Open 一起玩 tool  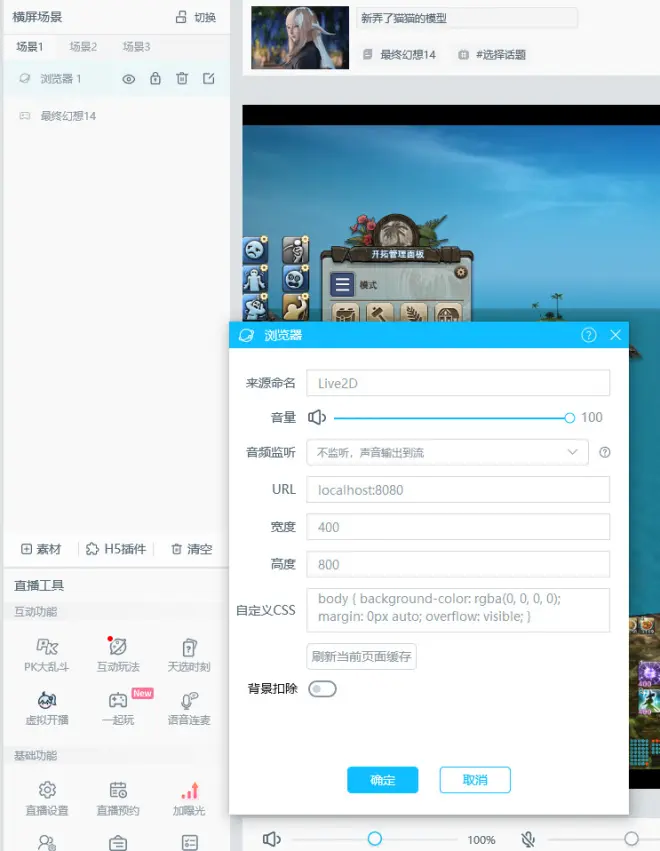tap(118, 708)
